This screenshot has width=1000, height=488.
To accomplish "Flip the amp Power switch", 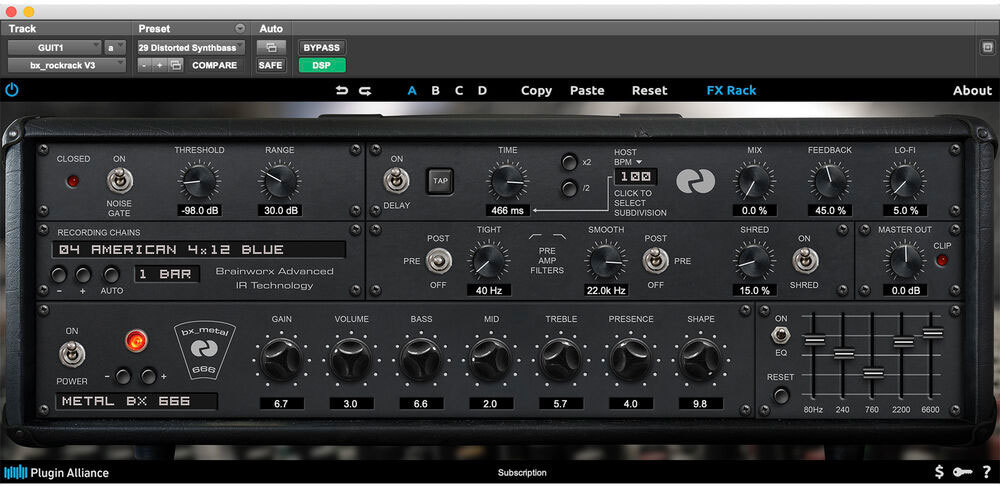I will (x=72, y=354).
